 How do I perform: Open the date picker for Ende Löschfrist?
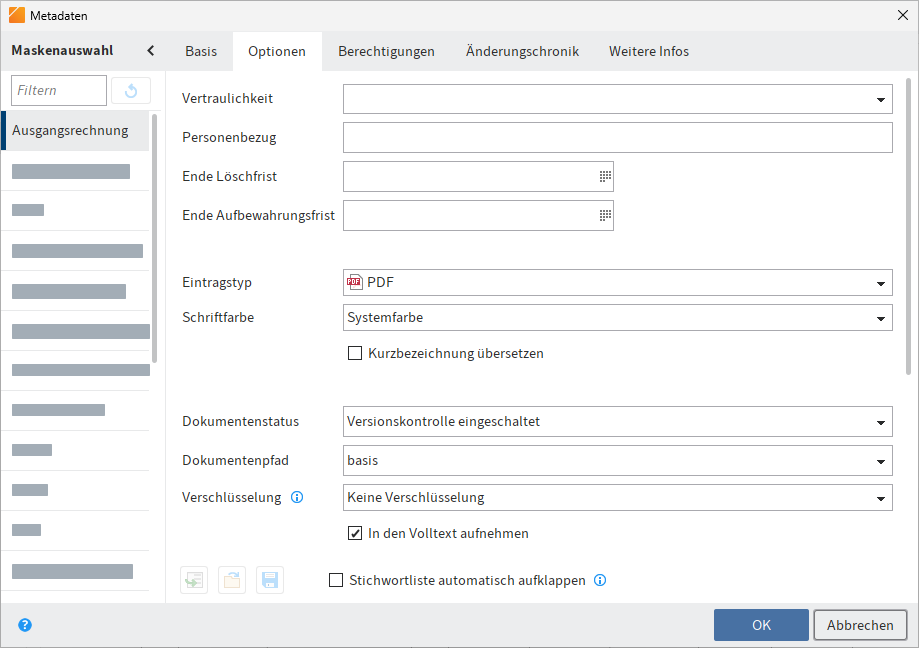(x=602, y=176)
